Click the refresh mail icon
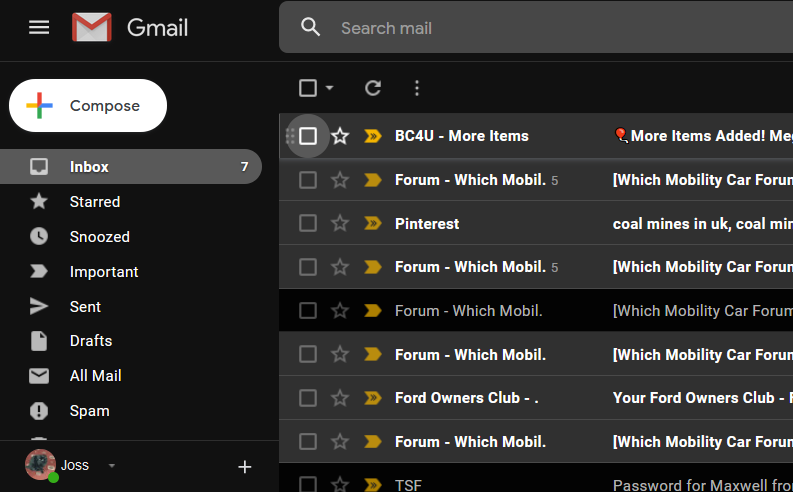The image size is (793, 492). point(373,88)
